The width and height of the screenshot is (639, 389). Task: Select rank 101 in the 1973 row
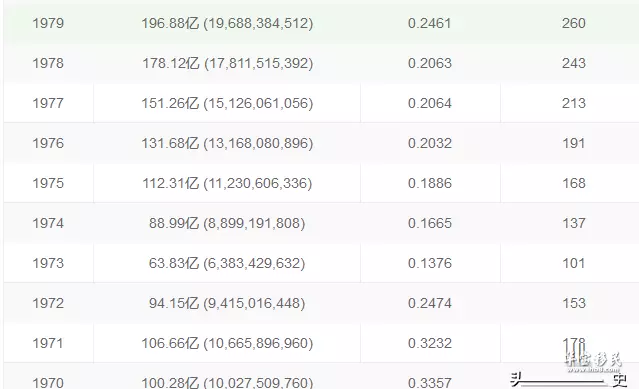pyautogui.click(x=573, y=263)
